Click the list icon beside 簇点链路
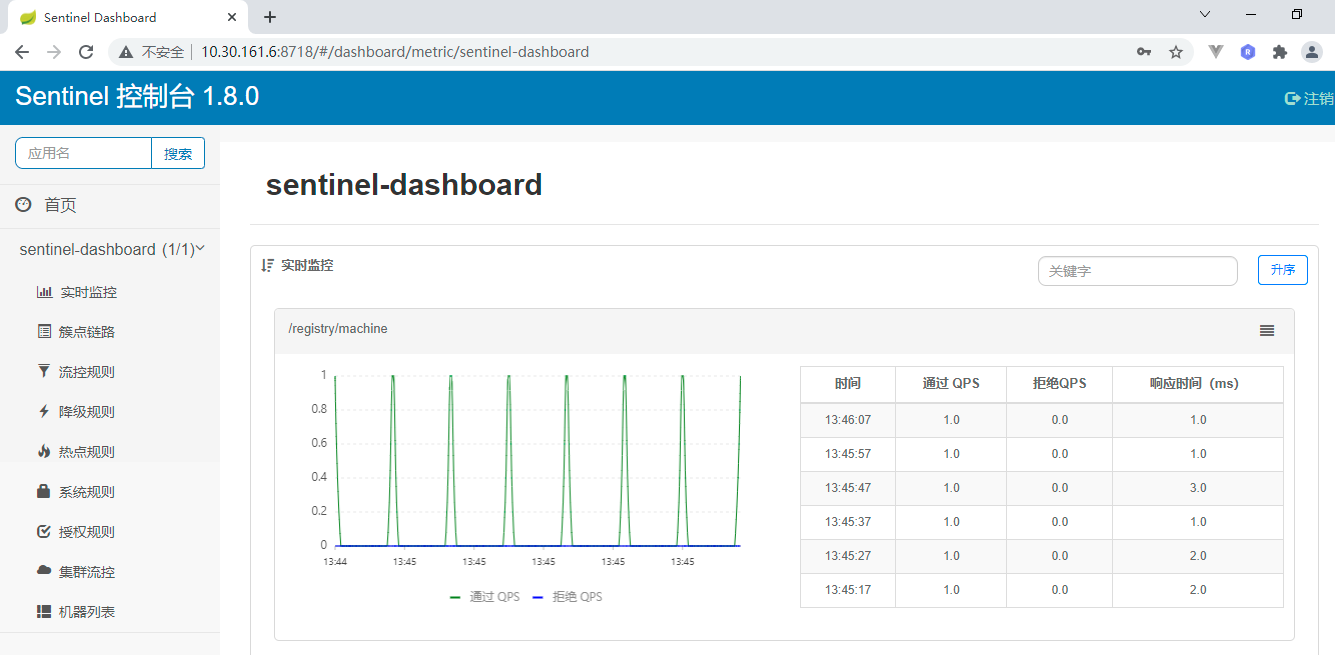This screenshot has height=655, width=1335. pos(44,331)
